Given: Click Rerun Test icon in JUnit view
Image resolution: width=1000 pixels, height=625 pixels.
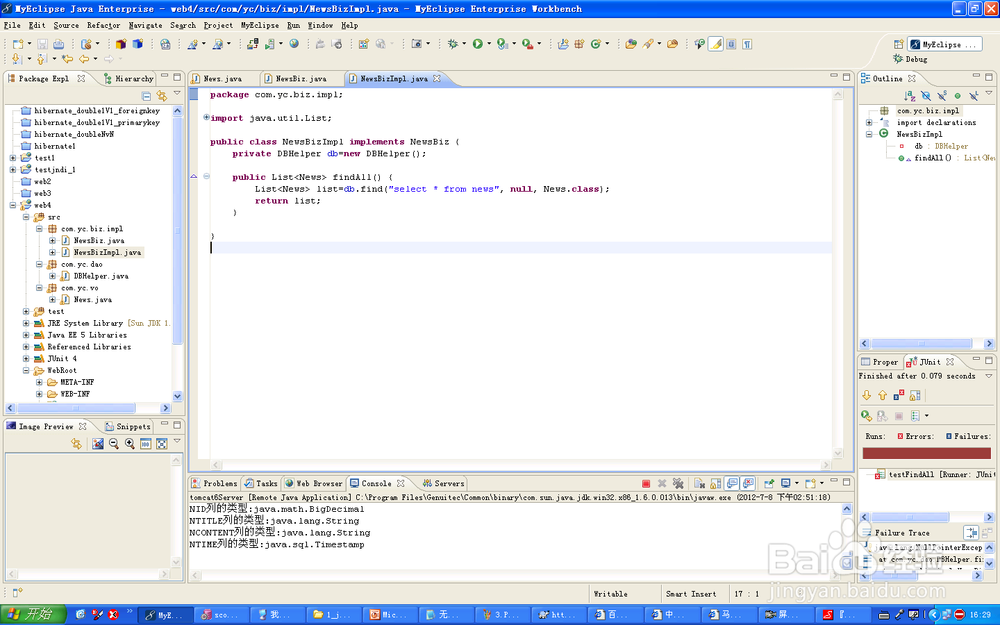Looking at the screenshot, I should pyautogui.click(x=866, y=416).
